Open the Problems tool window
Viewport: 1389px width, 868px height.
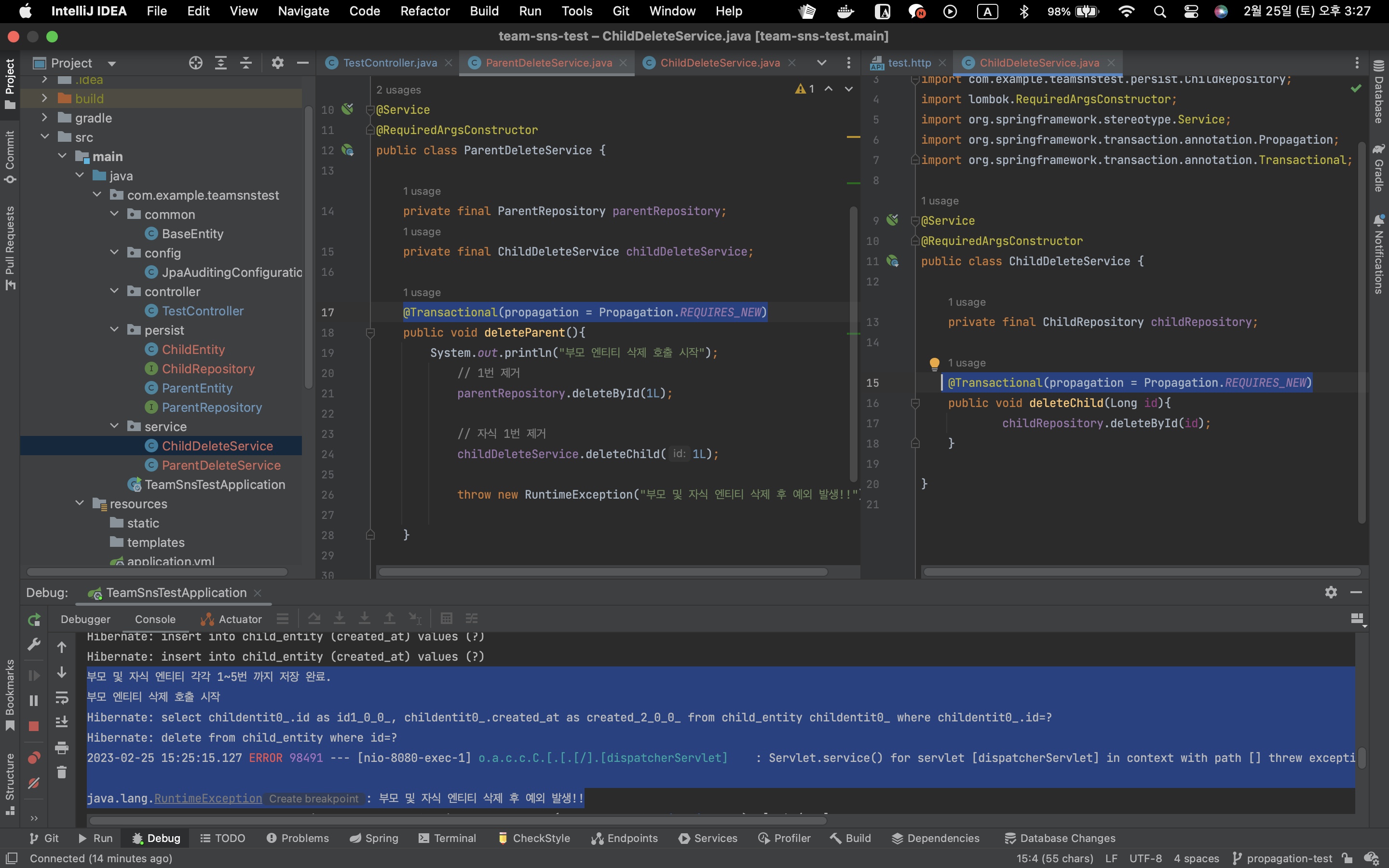click(x=297, y=838)
